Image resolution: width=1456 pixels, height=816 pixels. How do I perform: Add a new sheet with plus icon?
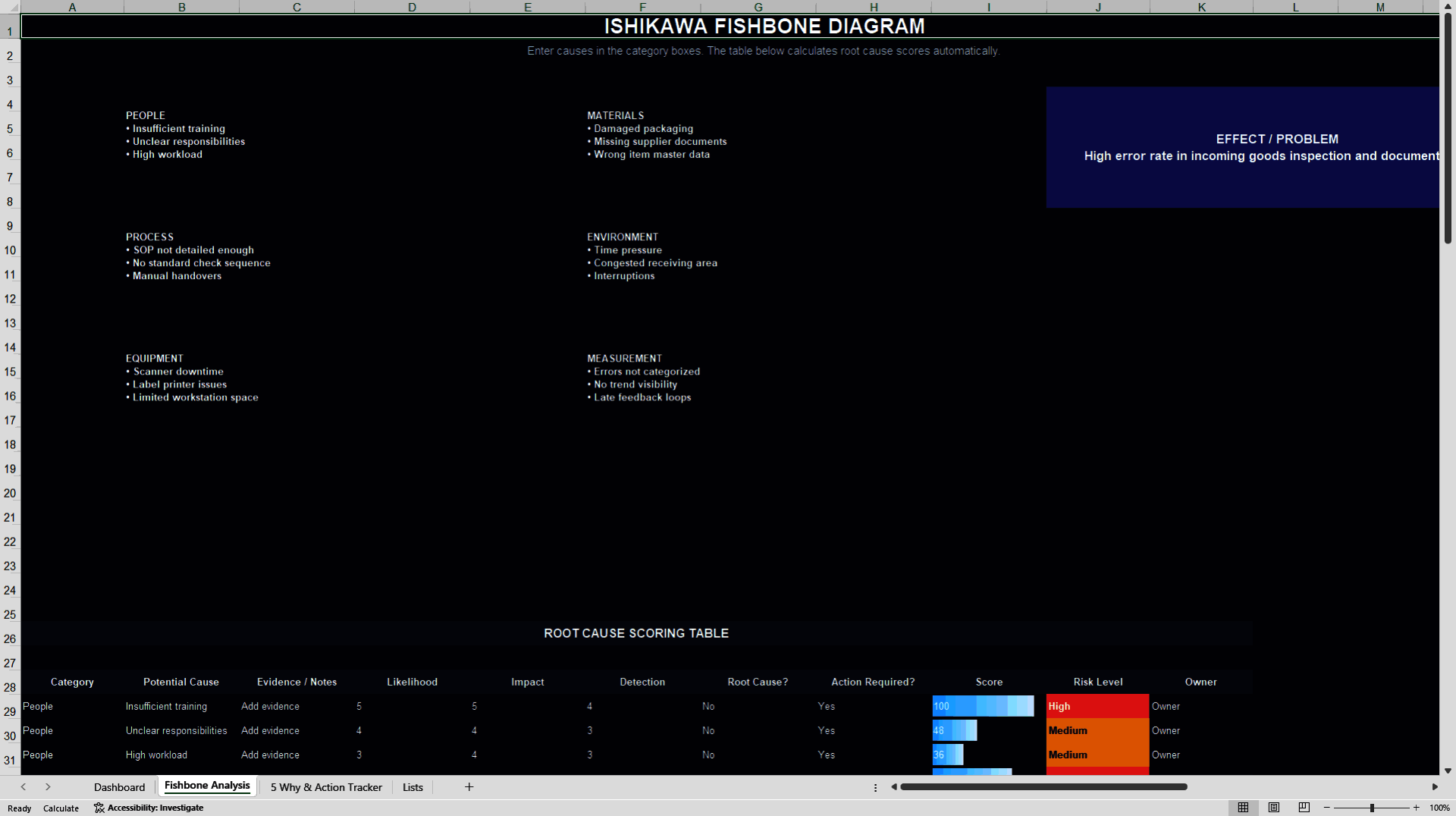coord(469,787)
